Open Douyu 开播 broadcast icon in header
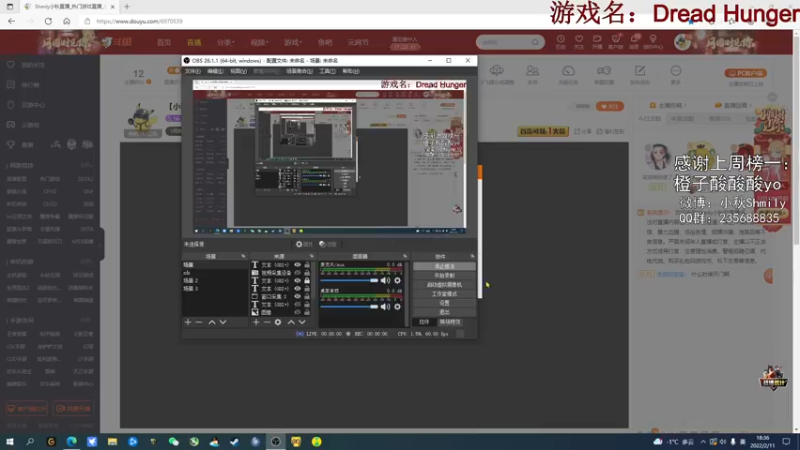The width and height of the screenshot is (800, 450). (x=597, y=42)
